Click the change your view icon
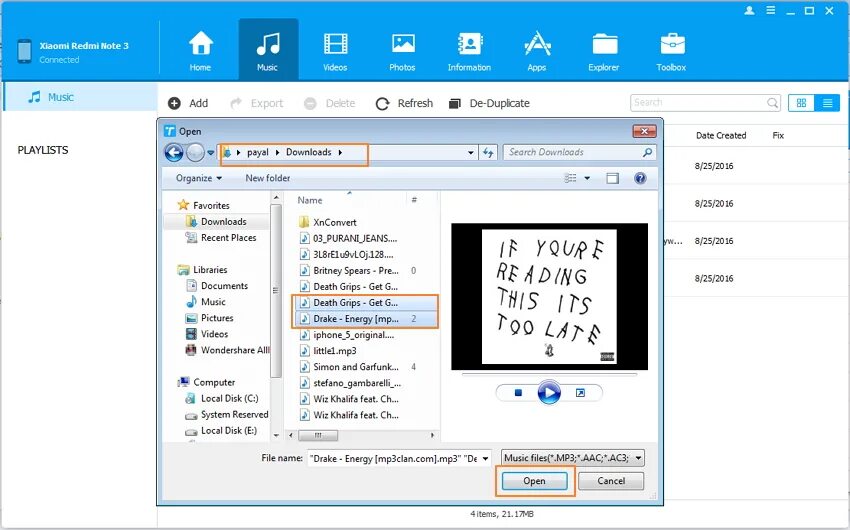 (x=570, y=178)
